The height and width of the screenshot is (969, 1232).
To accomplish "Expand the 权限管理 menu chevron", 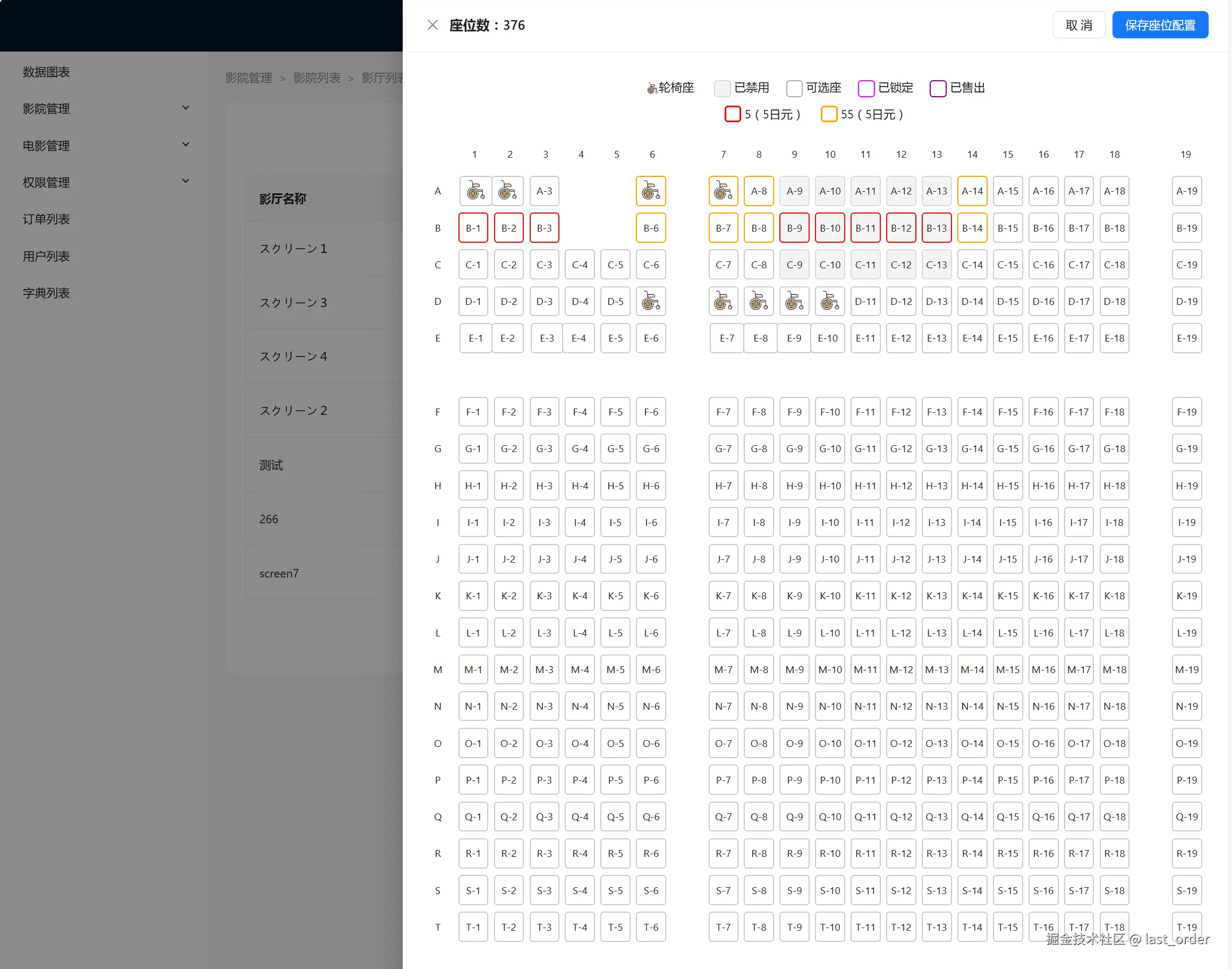I will pos(185,182).
